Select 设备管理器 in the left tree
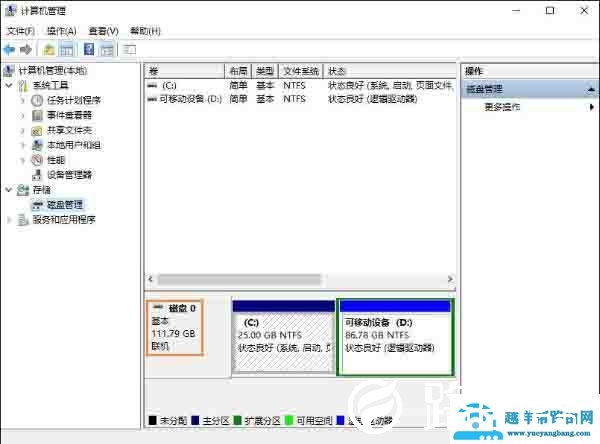Viewport: 600px width, 444px height. (x=69, y=175)
